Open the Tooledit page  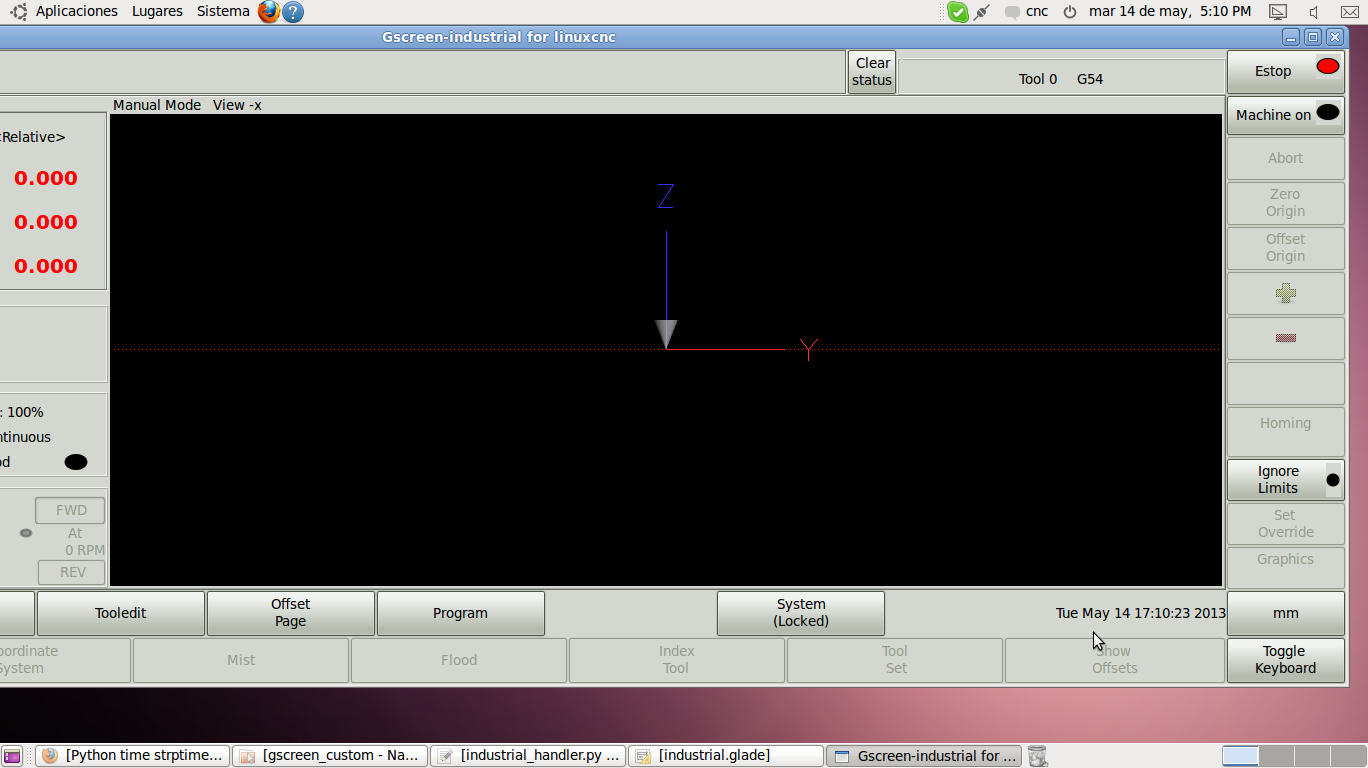121,613
